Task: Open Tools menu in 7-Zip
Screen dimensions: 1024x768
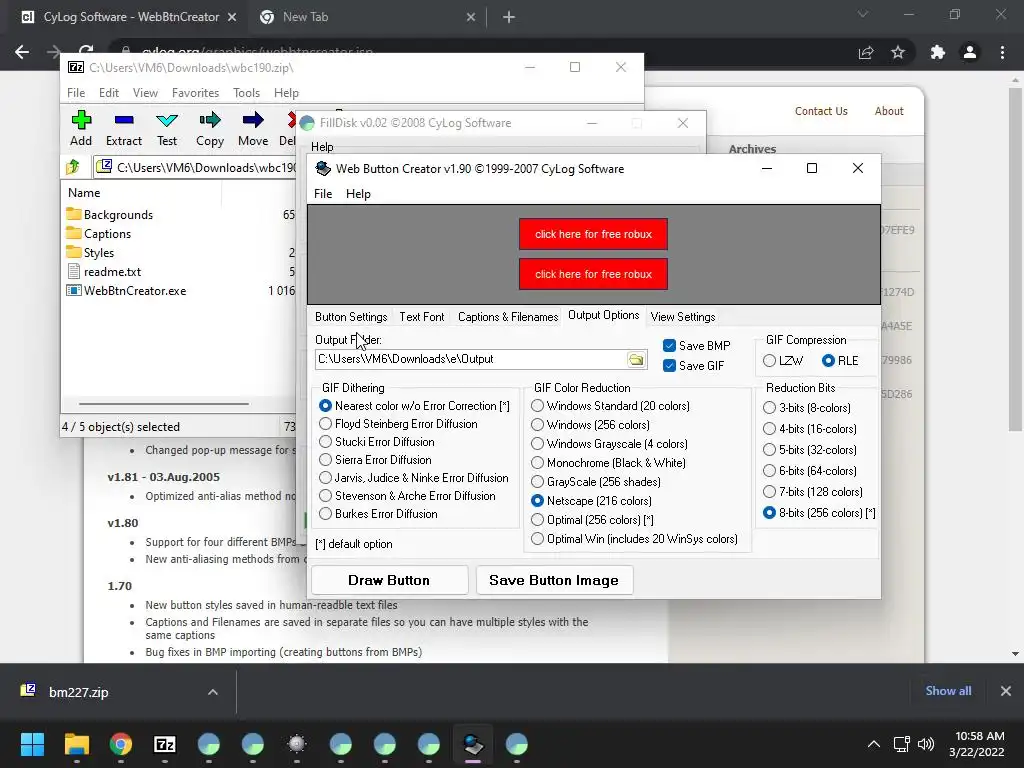Action: pos(246,93)
